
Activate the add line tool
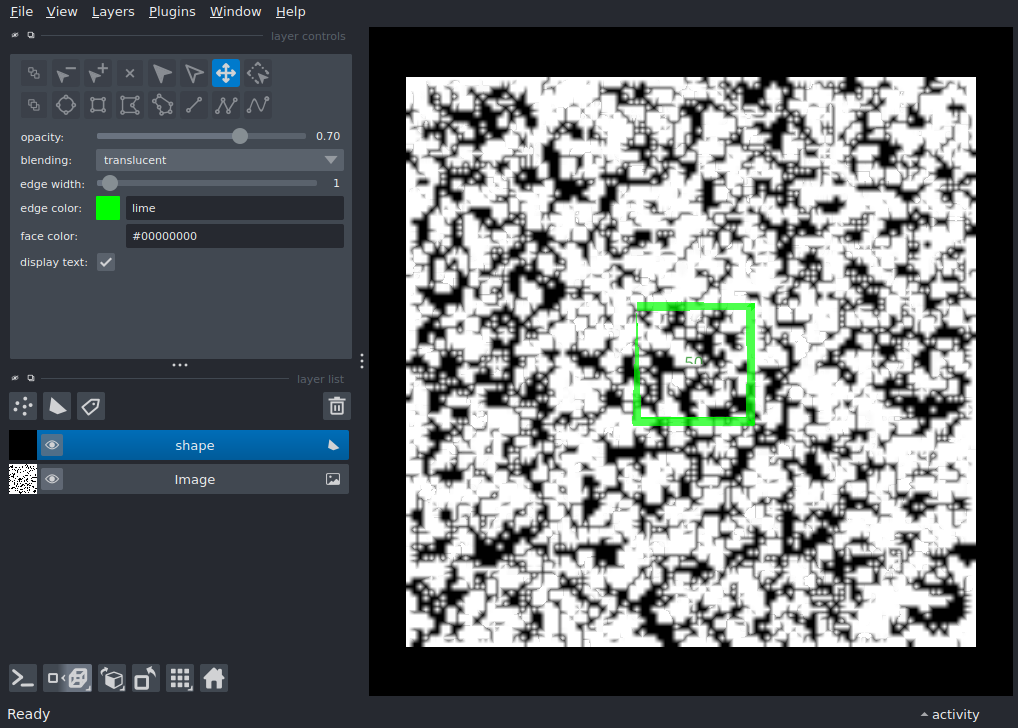[x=194, y=105]
